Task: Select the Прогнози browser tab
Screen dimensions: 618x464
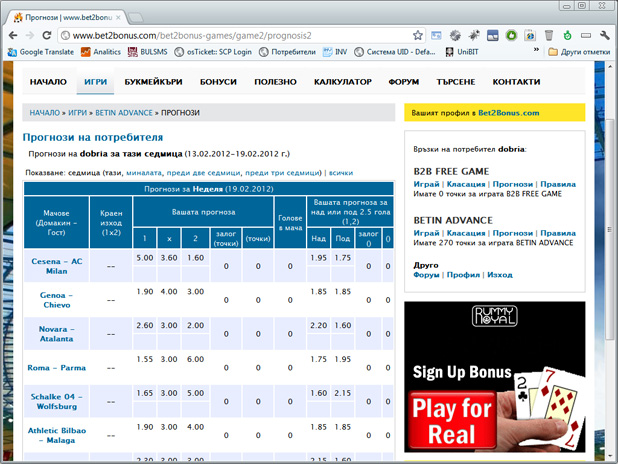Action: [67, 17]
